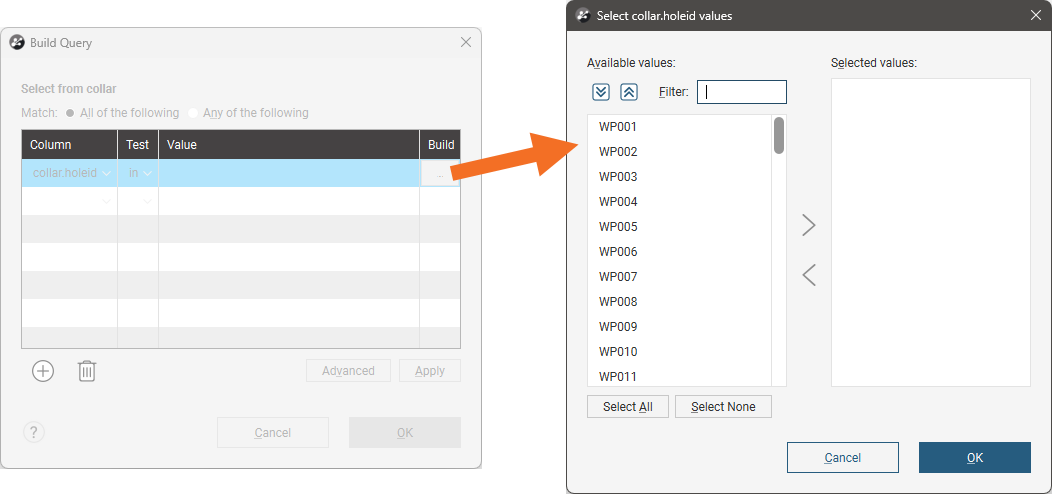Open the help question mark icon
This screenshot has height=494, width=1052.
click(34, 432)
